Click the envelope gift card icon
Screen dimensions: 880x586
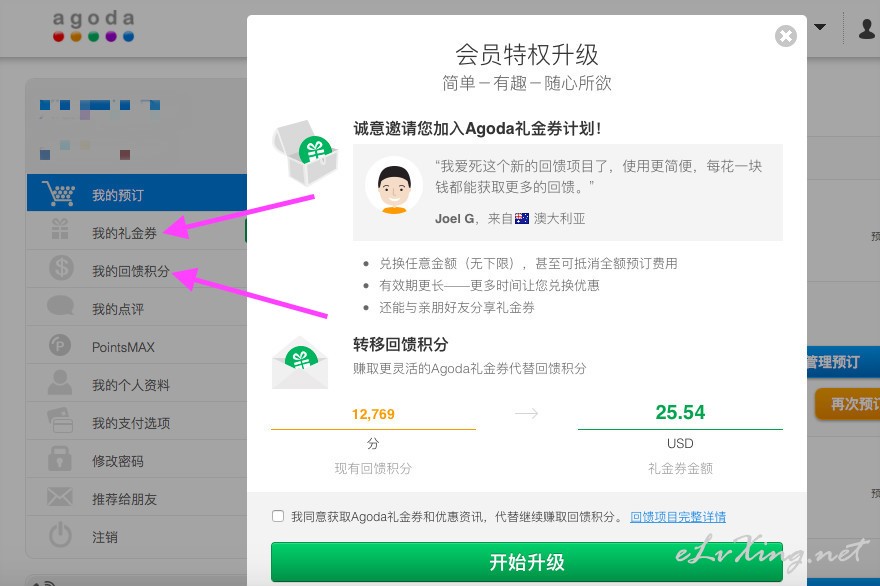pos(300,363)
